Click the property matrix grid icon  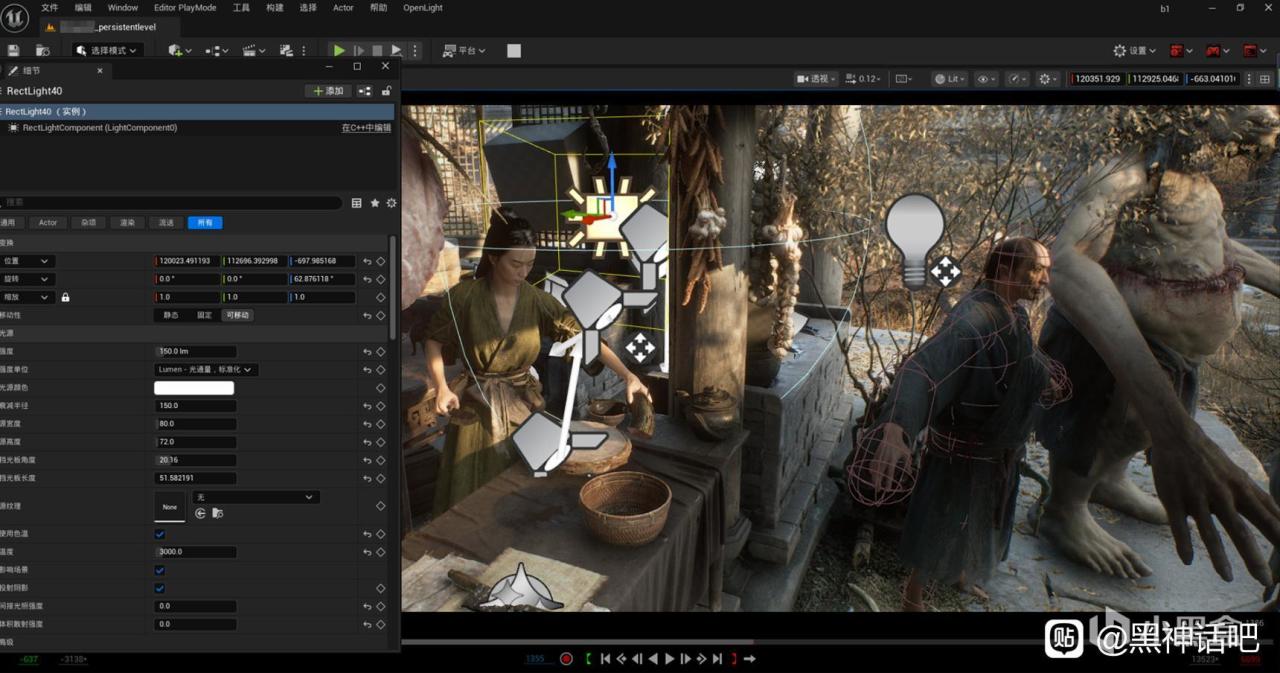click(x=356, y=203)
